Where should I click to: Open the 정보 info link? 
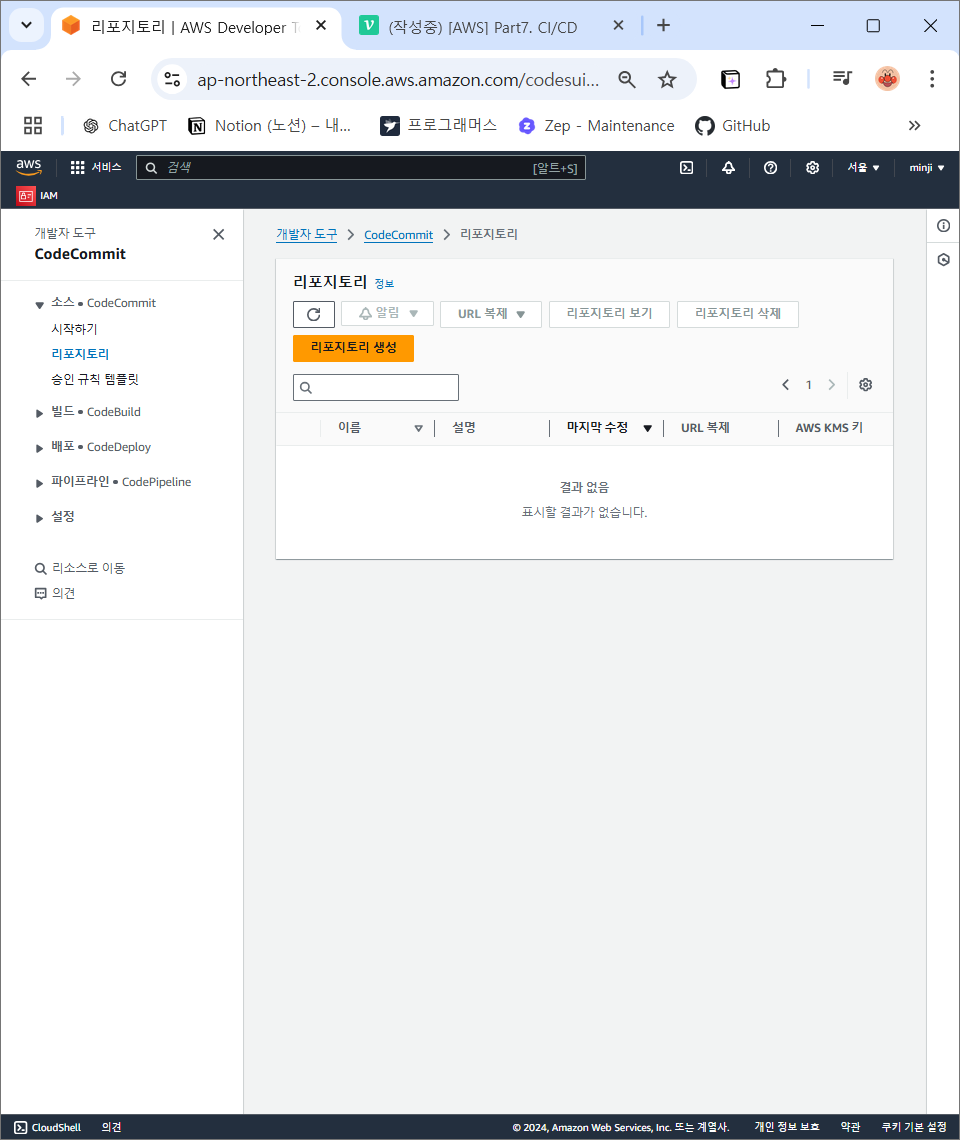coord(384,284)
